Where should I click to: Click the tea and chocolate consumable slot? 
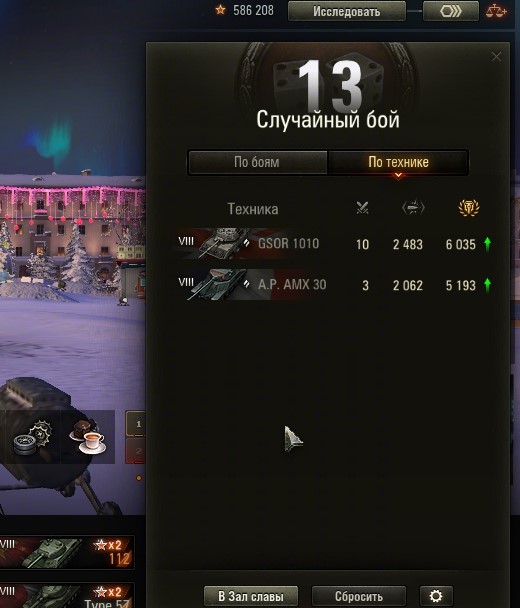88,437
